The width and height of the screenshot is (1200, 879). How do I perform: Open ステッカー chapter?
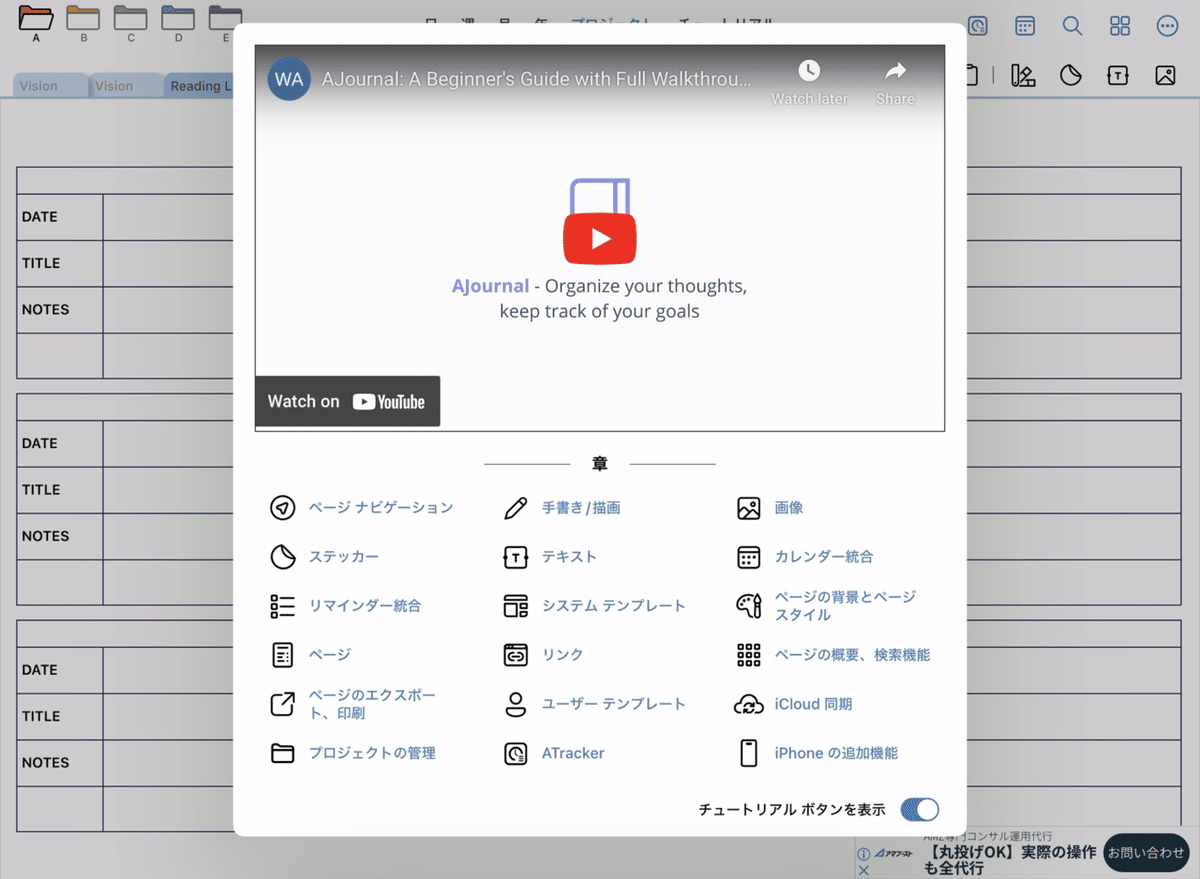point(344,557)
